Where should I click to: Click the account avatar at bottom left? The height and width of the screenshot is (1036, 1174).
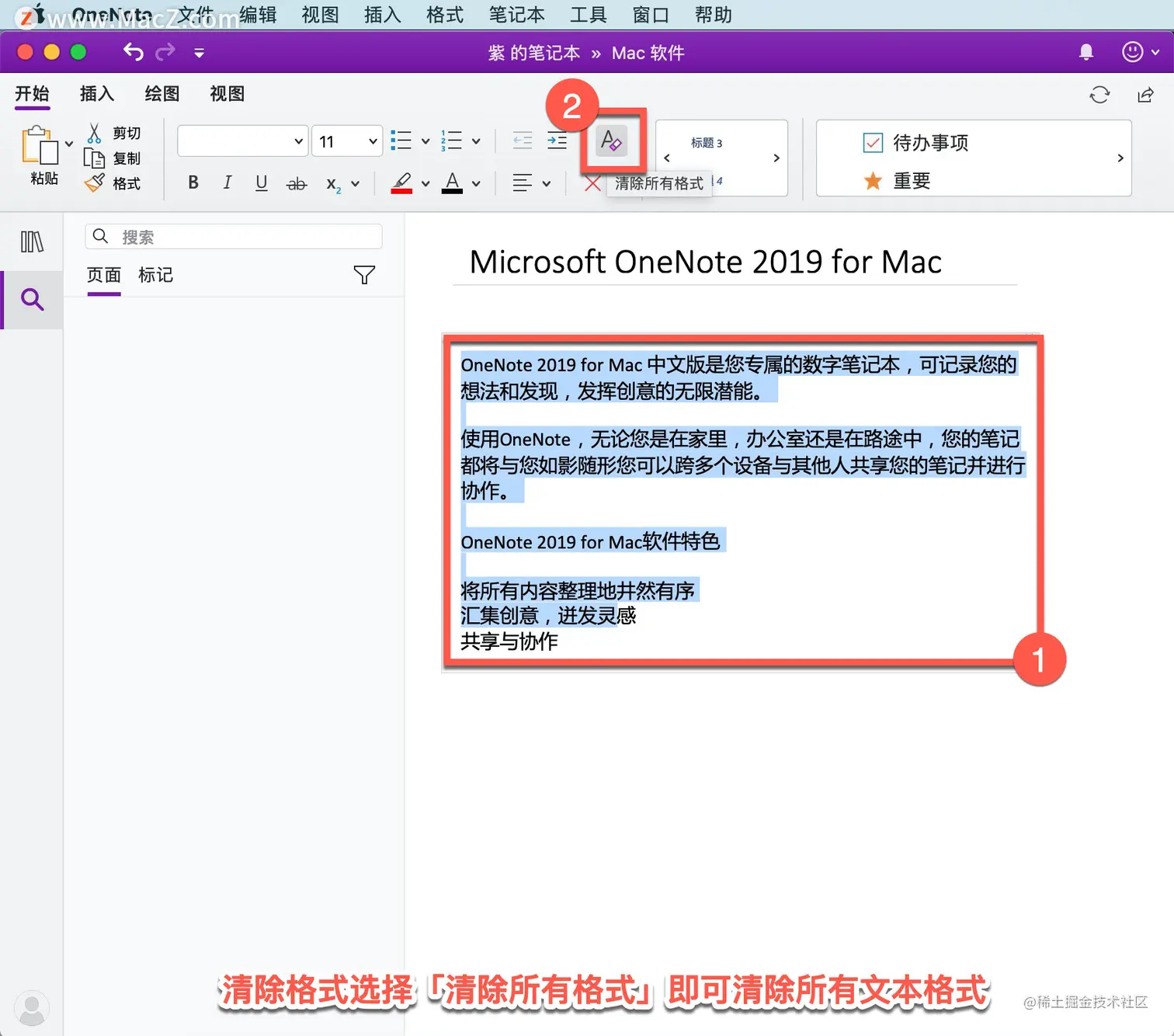[x=32, y=1008]
